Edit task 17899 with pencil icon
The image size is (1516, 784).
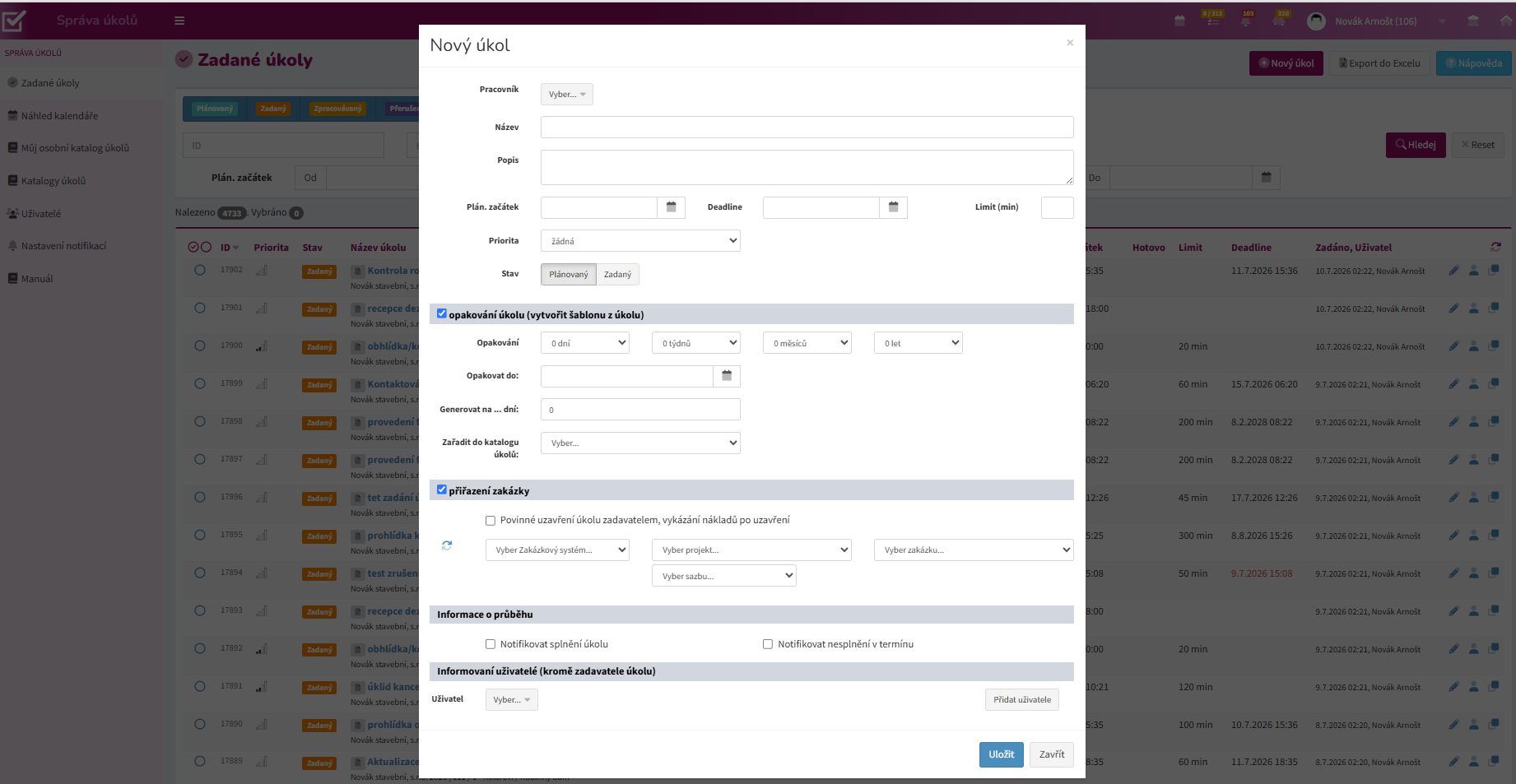point(1454,384)
